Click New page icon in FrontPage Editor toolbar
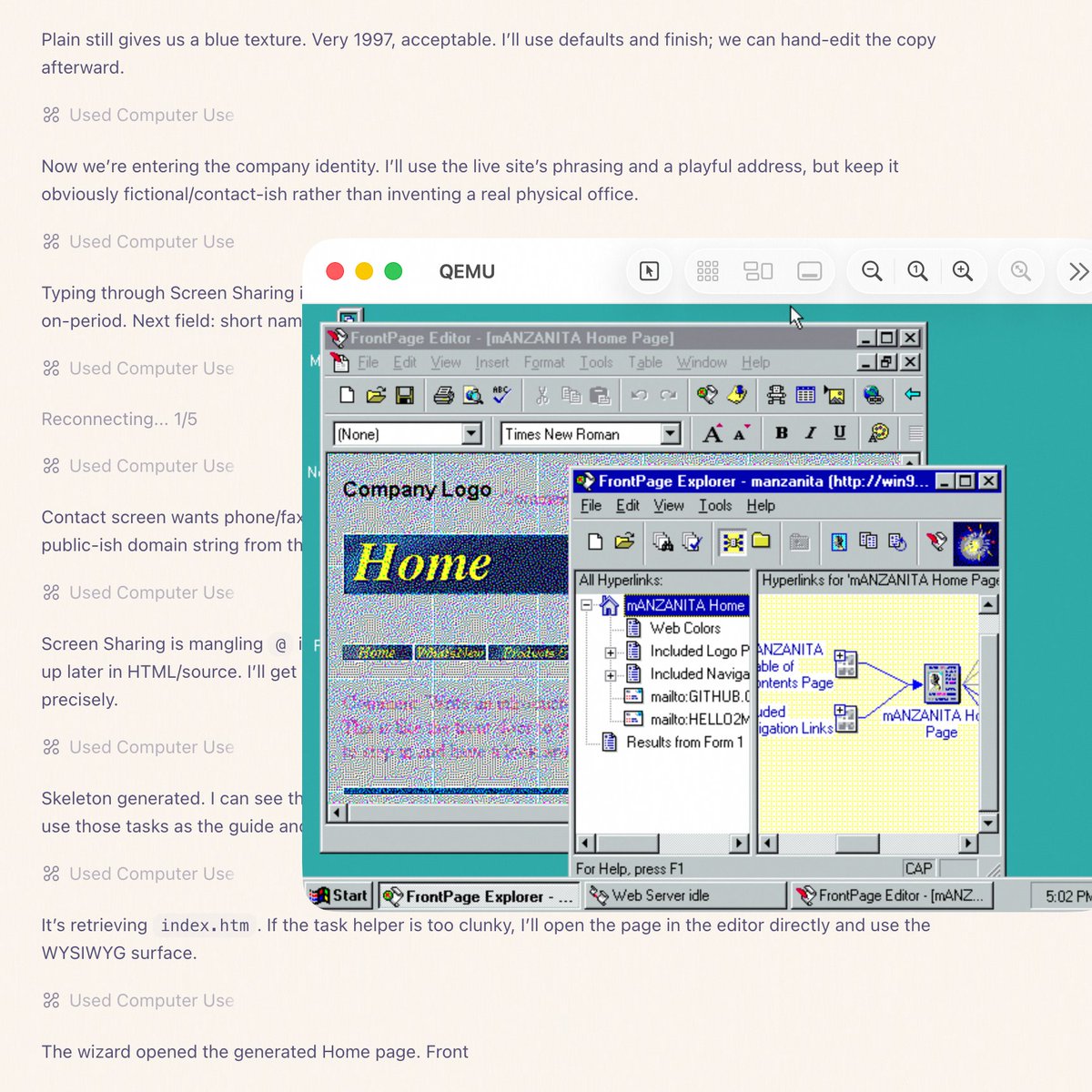 (347, 395)
